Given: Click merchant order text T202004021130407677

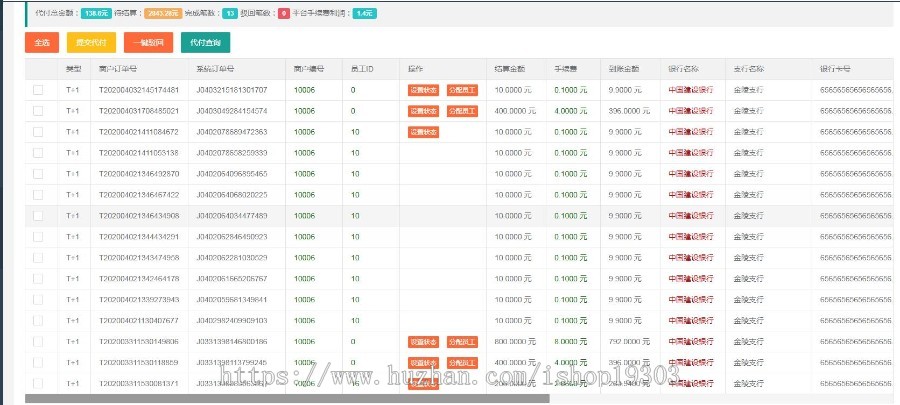Looking at the screenshot, I should pos(139,321).
